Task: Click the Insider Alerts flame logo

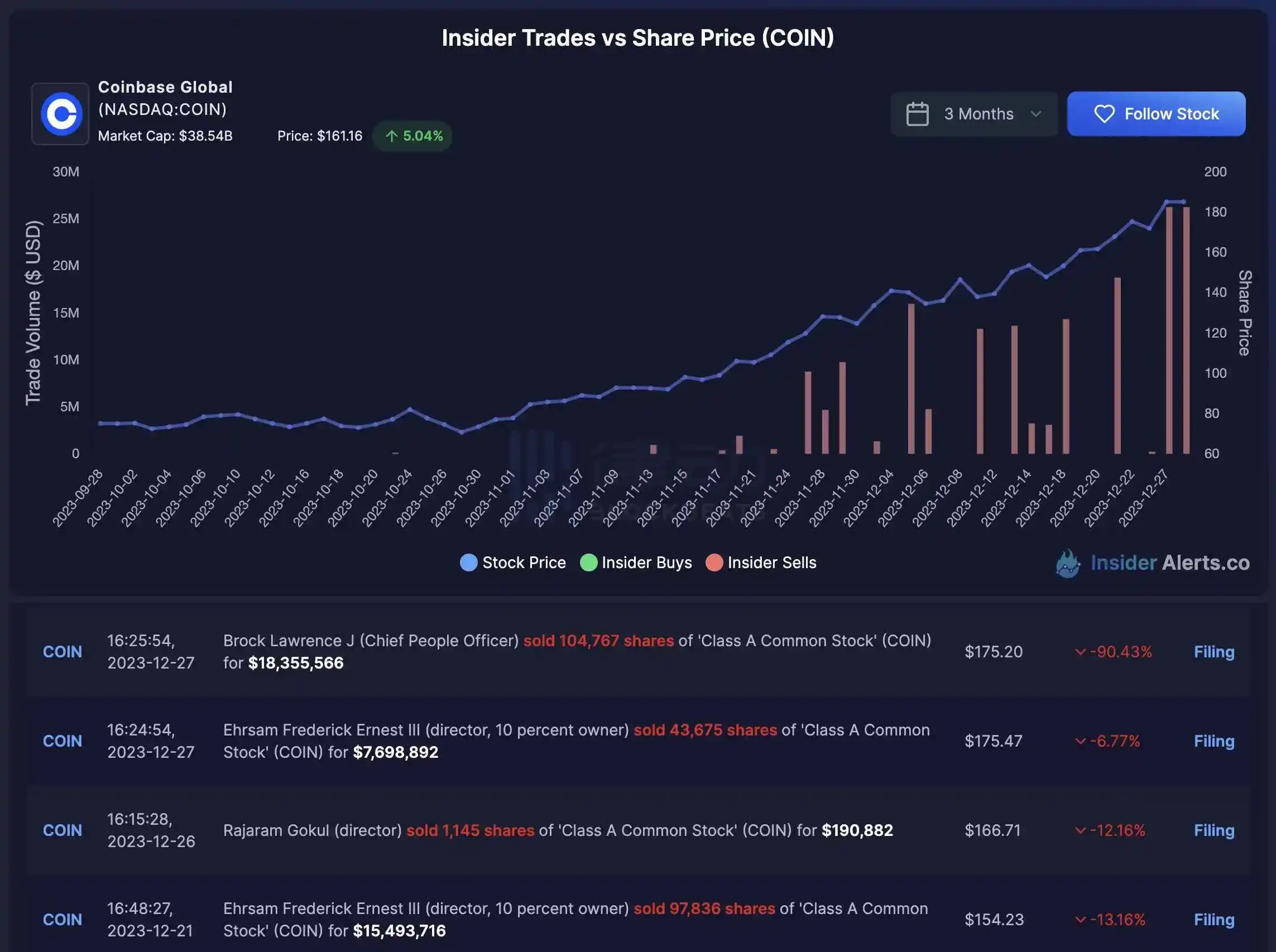Action: pos(1067,563)
